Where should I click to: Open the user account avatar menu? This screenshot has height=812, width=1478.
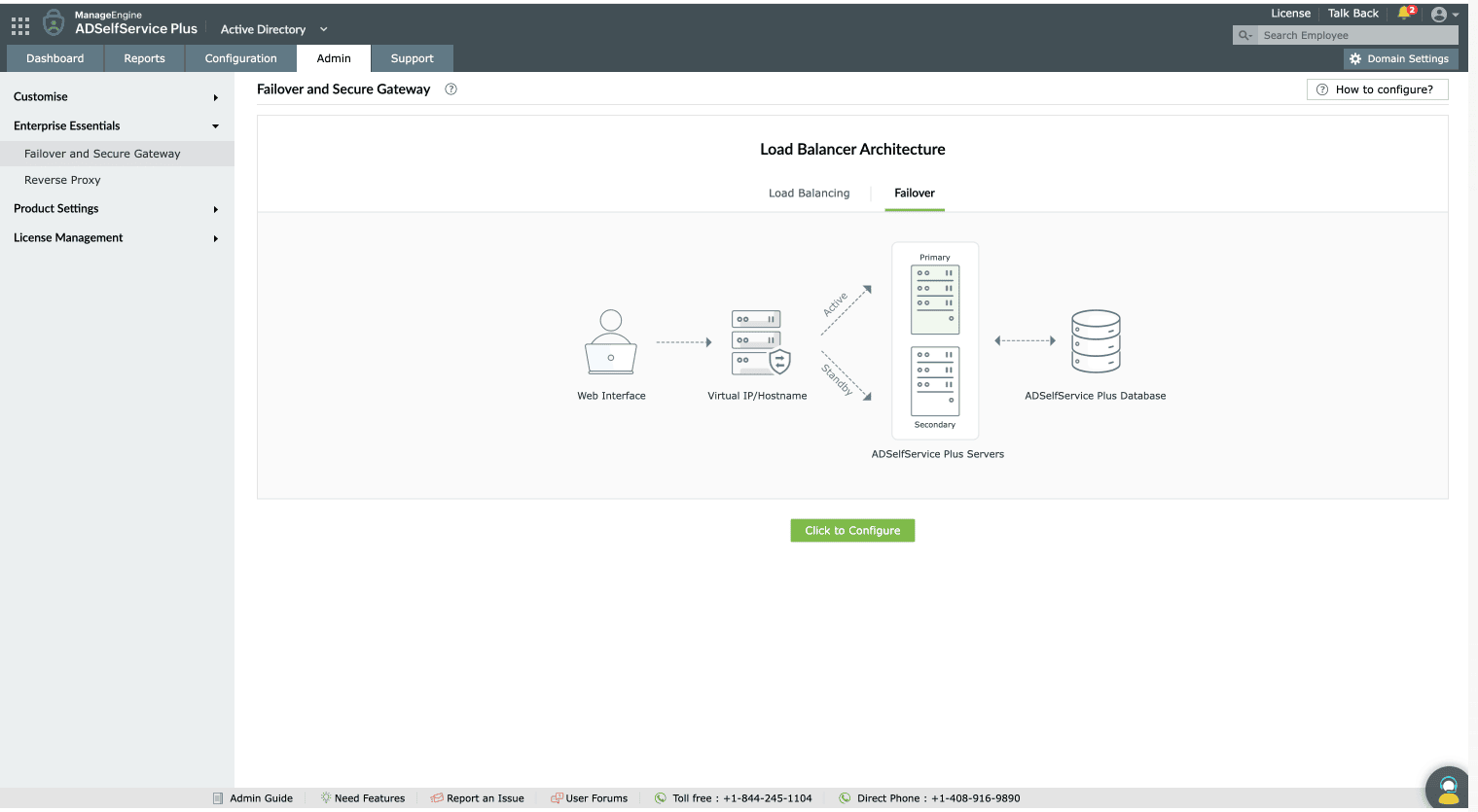pyautogui.click(x=1439, y=15)
